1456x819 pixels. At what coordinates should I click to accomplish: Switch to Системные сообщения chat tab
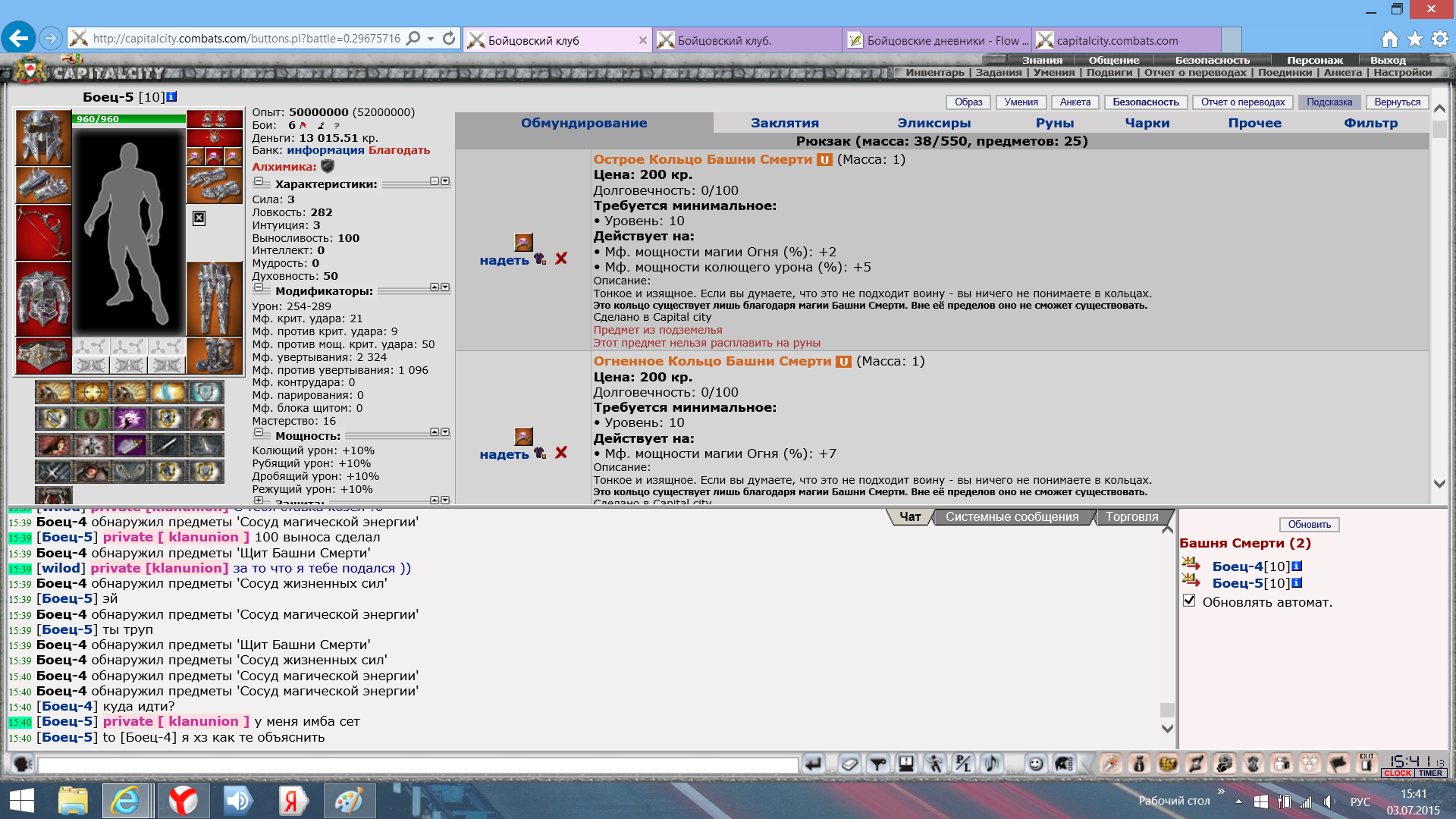(x=1012, y=517)
